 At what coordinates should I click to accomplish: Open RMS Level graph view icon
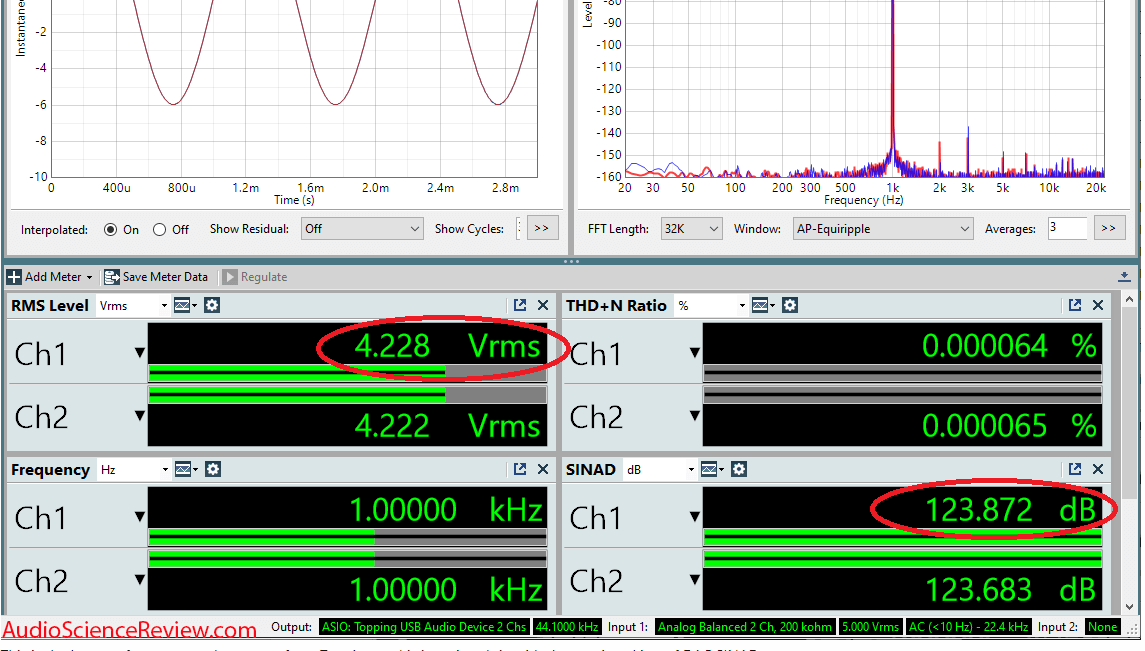pos(182,305)
